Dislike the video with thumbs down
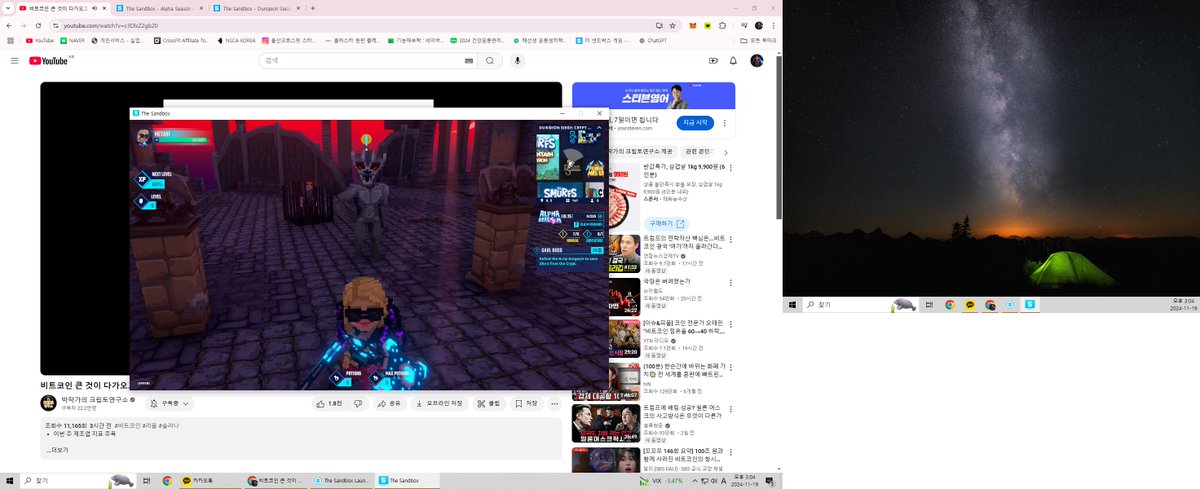Screen dimensions: 1200x489 pos(357,404)
